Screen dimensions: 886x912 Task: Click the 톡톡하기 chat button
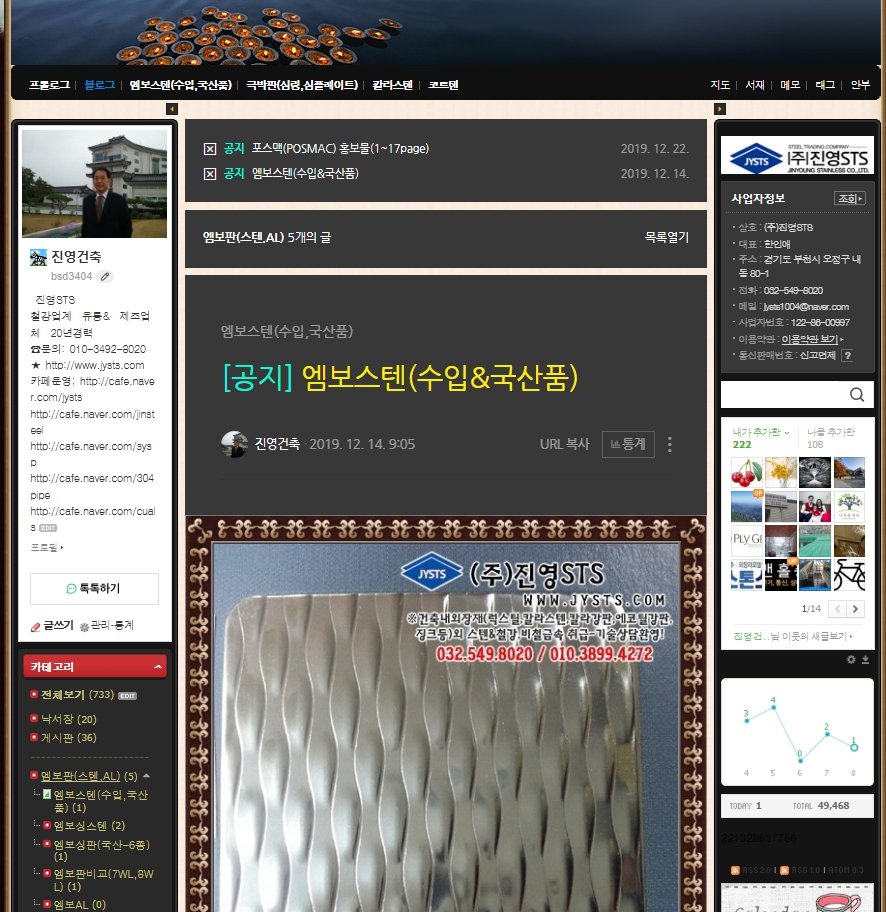tap(94, 589)
